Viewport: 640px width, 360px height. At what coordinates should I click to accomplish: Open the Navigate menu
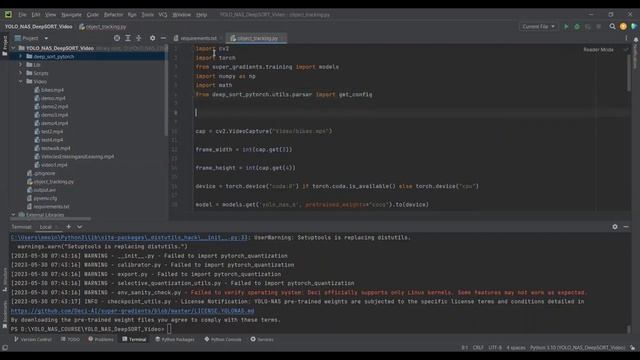(71, 14)
